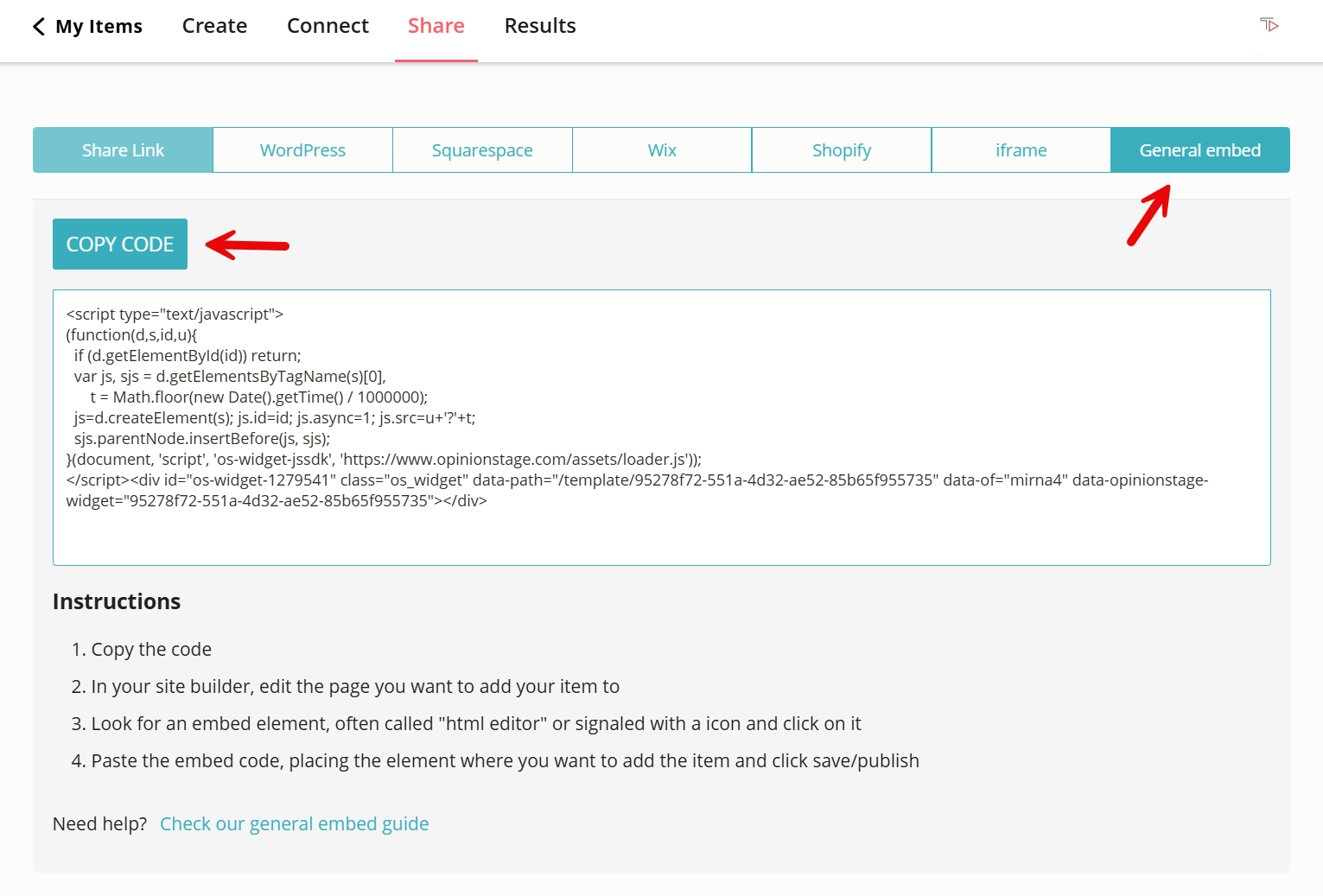Open the Share section
The image size is (1323, 896).
click(x=436, y=26)
